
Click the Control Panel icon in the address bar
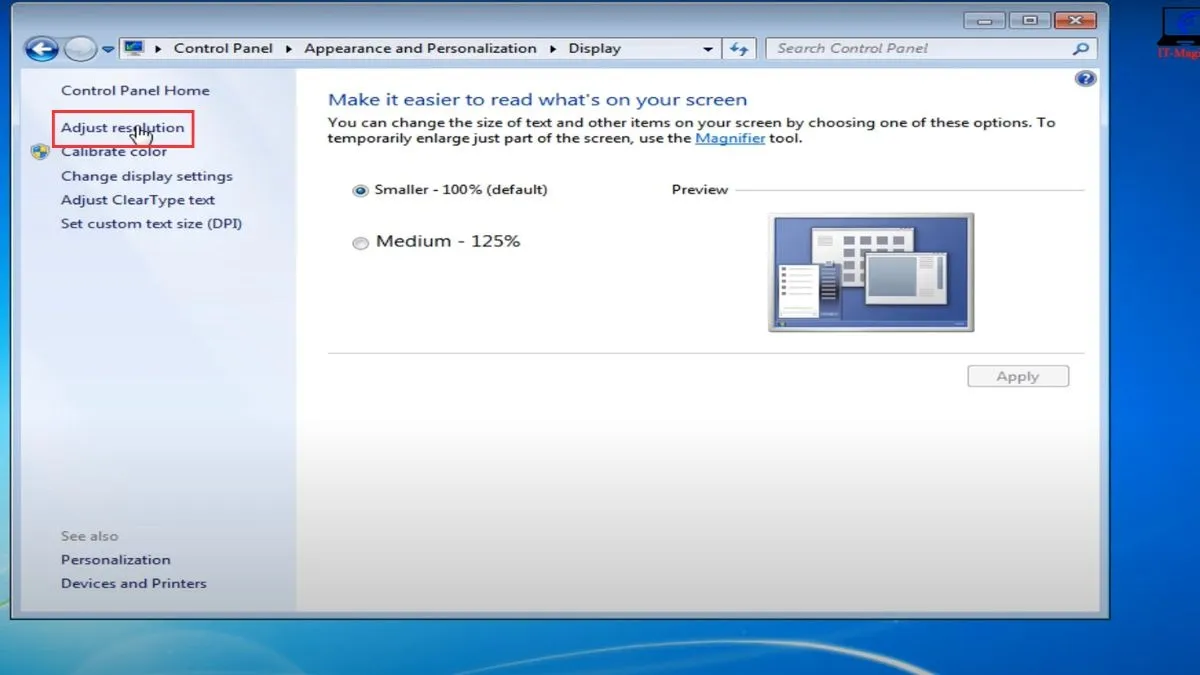[134, 48]
